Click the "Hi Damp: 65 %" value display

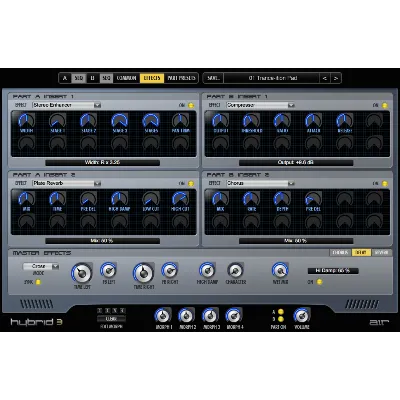tap(333, 271)
